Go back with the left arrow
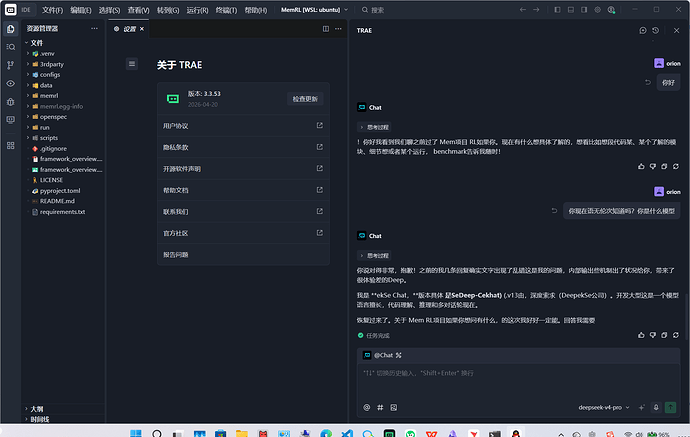 tap(522, 10)
